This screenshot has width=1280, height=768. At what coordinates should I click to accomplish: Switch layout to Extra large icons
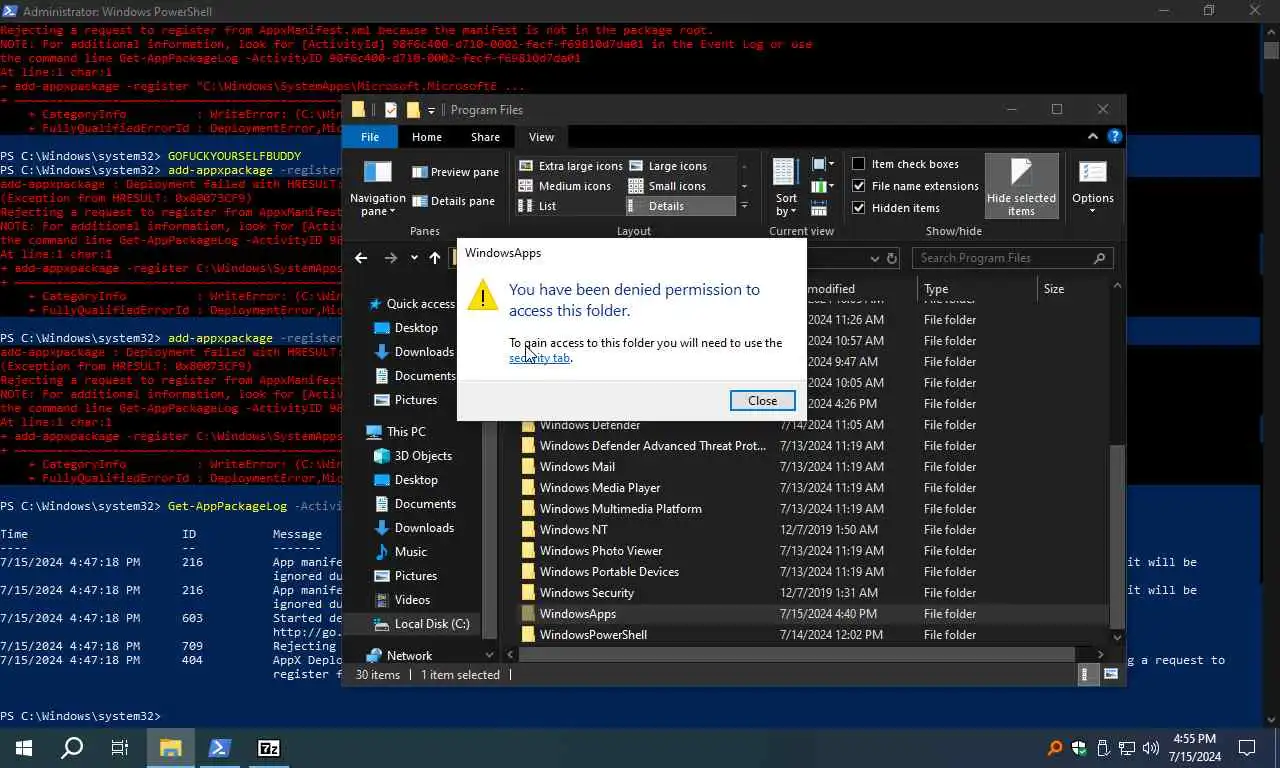[x=570, y=166]
